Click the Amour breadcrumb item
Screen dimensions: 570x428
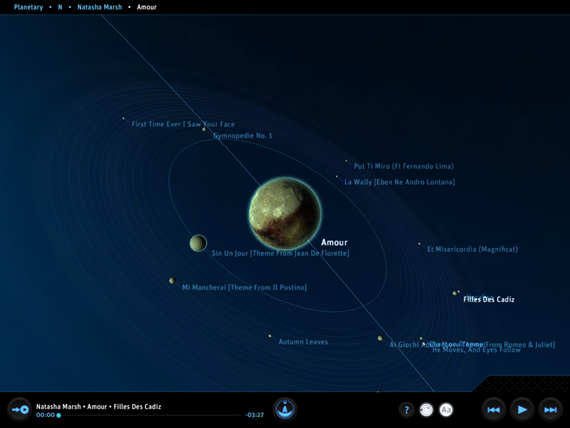[x=146, y=7]
